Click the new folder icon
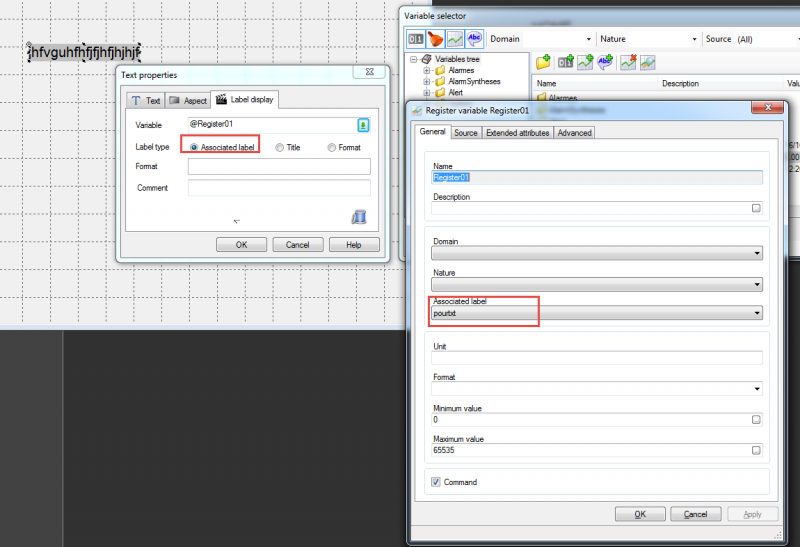 click(x=543, y=62)
